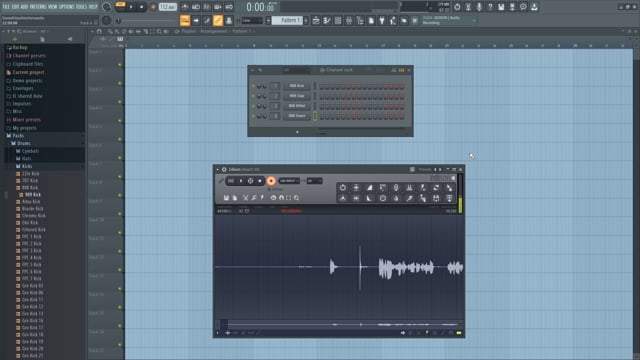640x360 pixels.
Task: Toggle recording countdown button
Action: tap(207, 7)
